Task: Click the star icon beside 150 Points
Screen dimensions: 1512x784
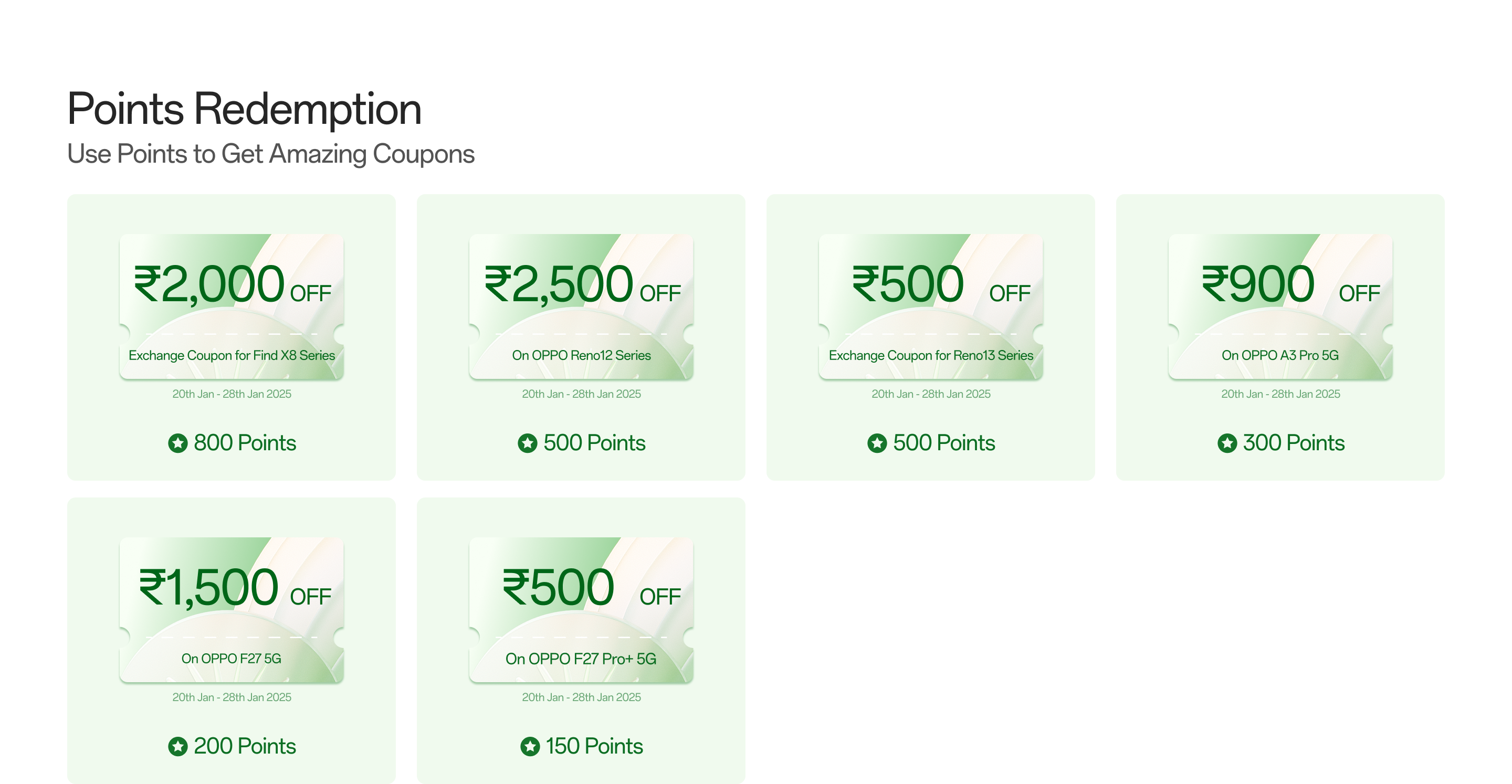Action: coord(530,746)
